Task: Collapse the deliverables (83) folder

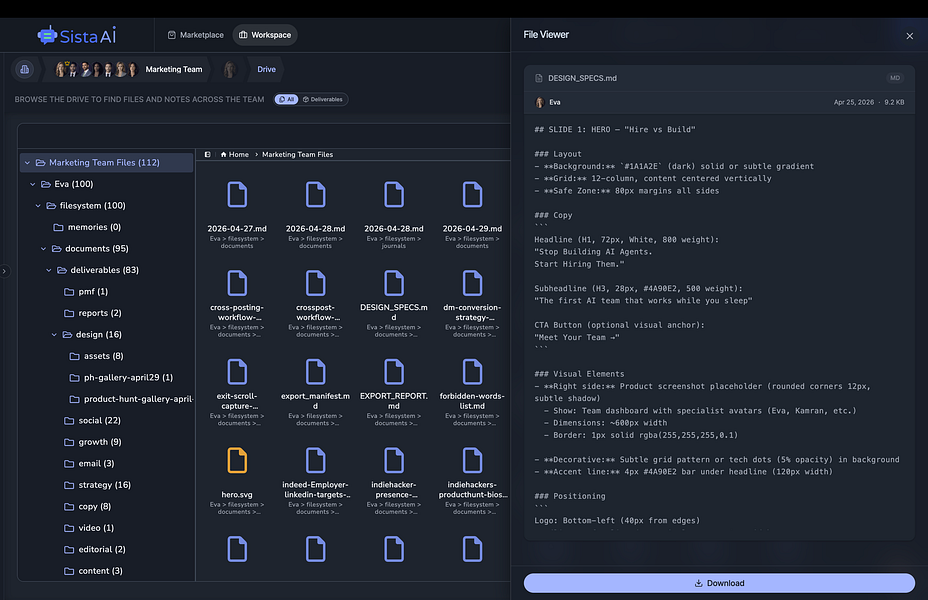Action: click(x=49, y=270)
